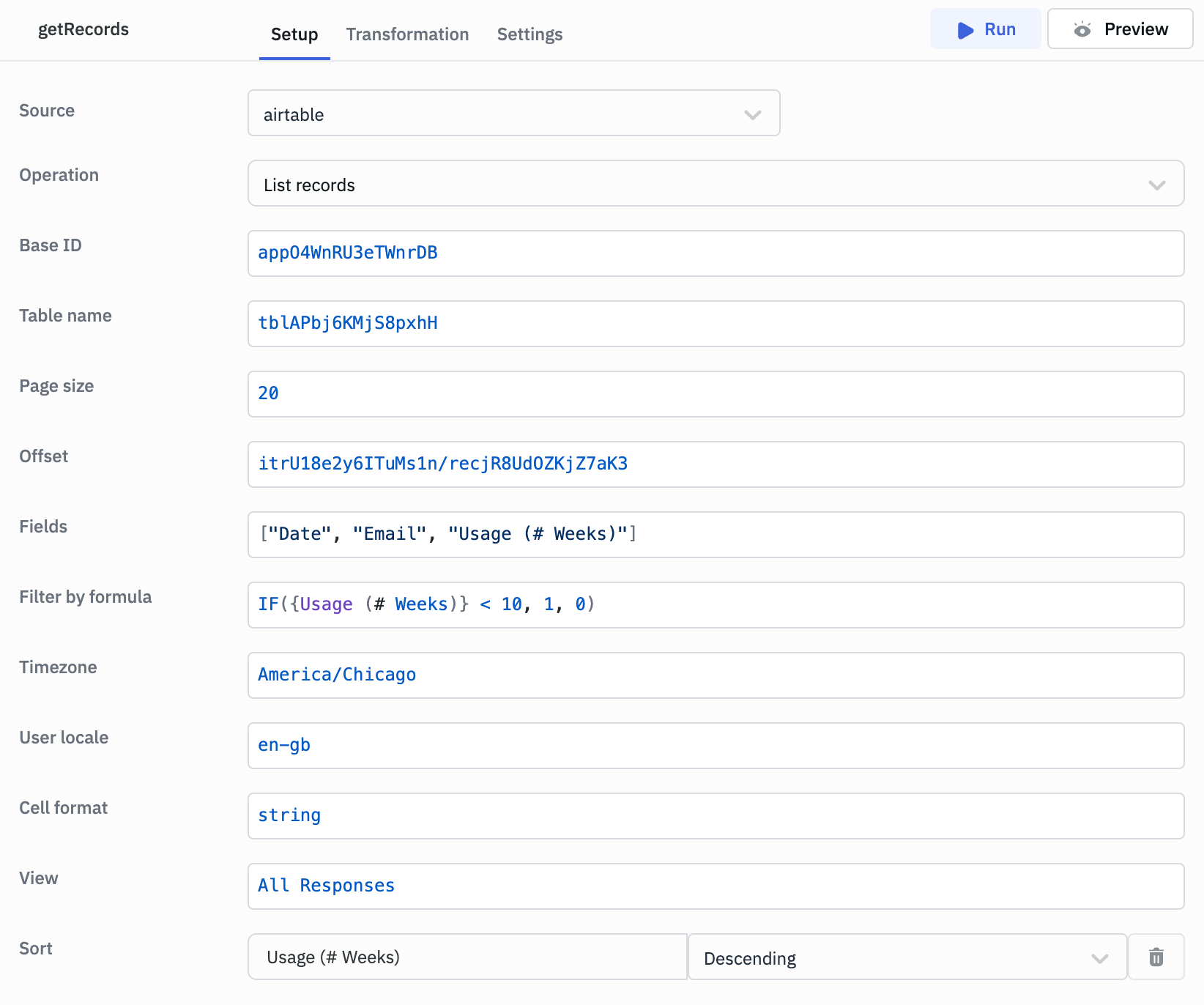Click the Base ID label
Viewport: 1204px width, 1005px height.
pos(51,245)
